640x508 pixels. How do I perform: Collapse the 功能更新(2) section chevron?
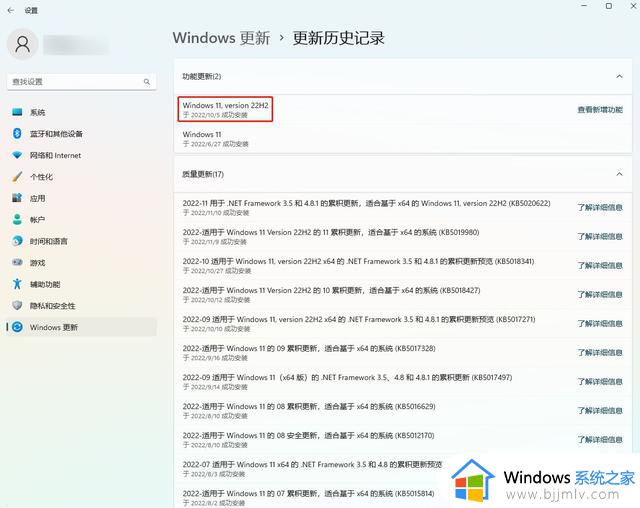coord(619,76)
